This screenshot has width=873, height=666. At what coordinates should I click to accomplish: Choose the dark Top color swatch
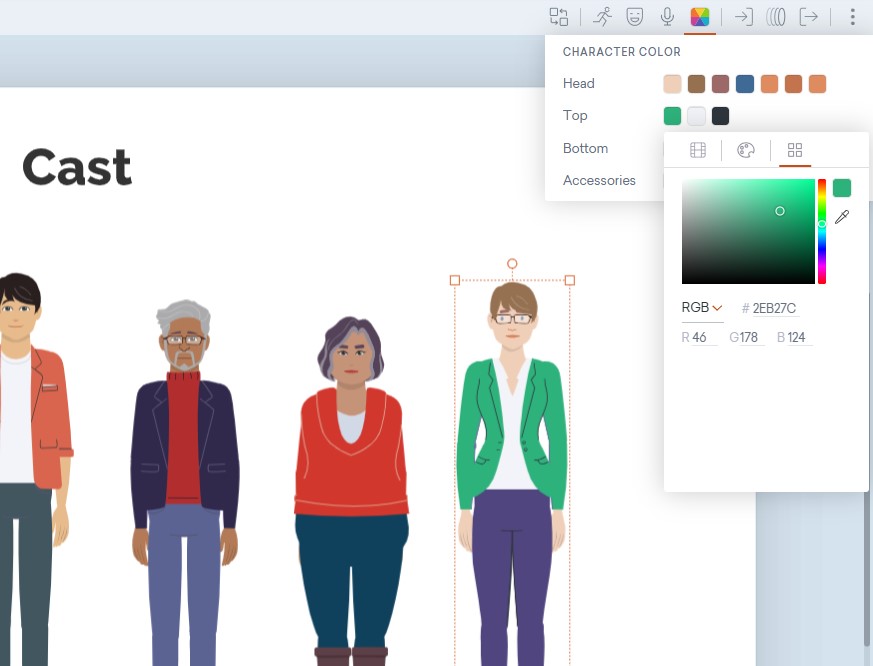720,116
